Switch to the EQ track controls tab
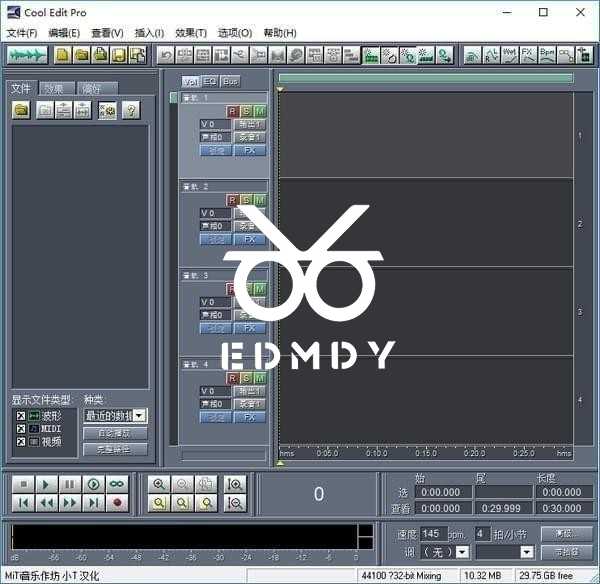The height and width of the screenshot is (584, 600). pyautogui.click(x=210, y=81)
